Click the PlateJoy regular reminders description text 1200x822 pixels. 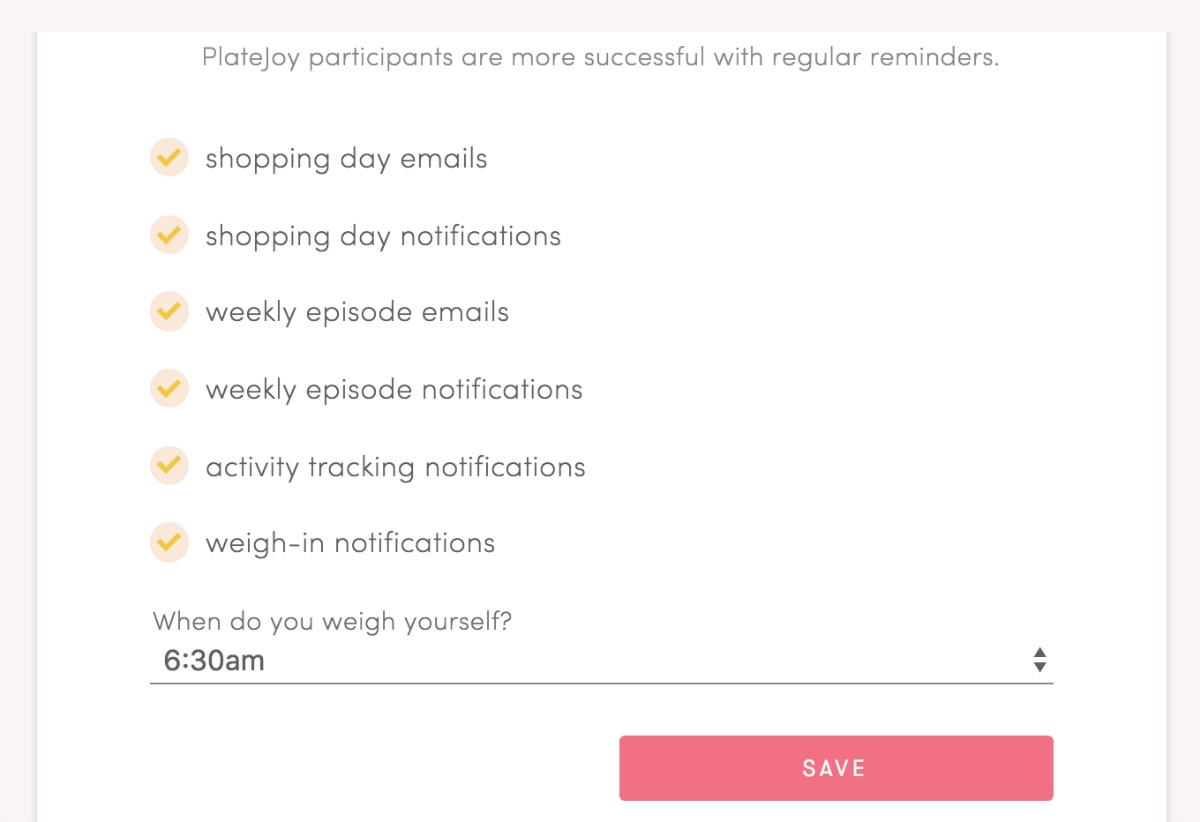pyautogui.click(x=600, y=57)
